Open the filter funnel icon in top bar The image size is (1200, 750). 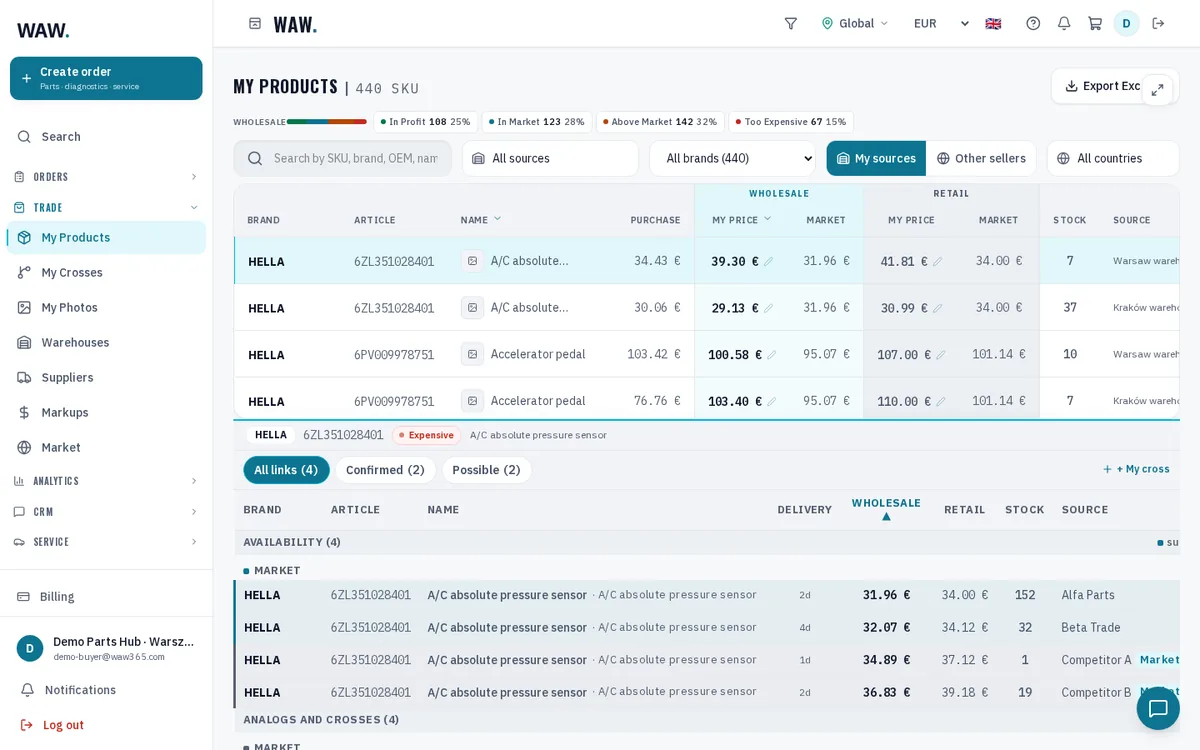tap(790, 23)
